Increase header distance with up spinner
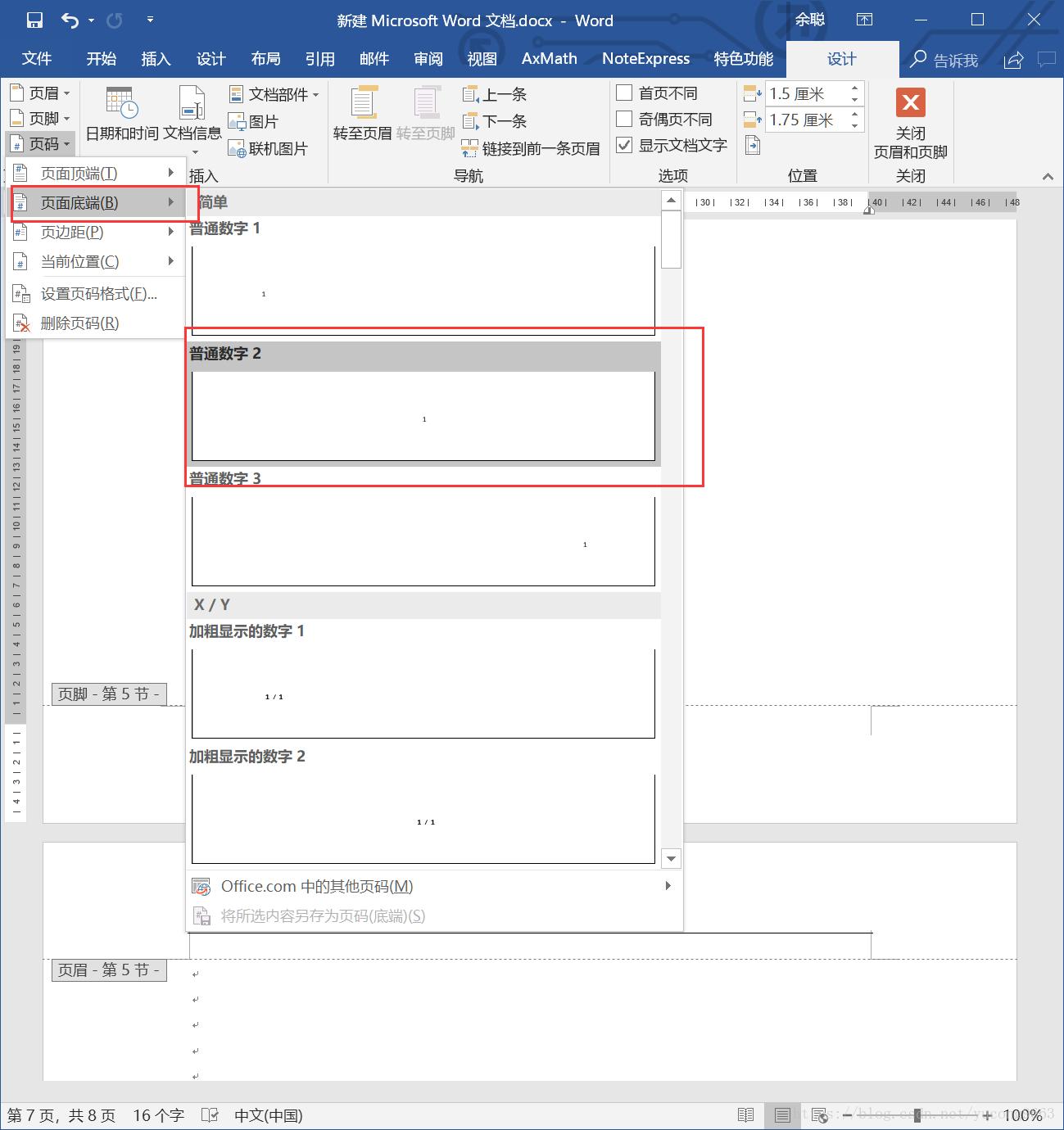This screenshot has height=1130, width=1064. [x=855, y=88]
